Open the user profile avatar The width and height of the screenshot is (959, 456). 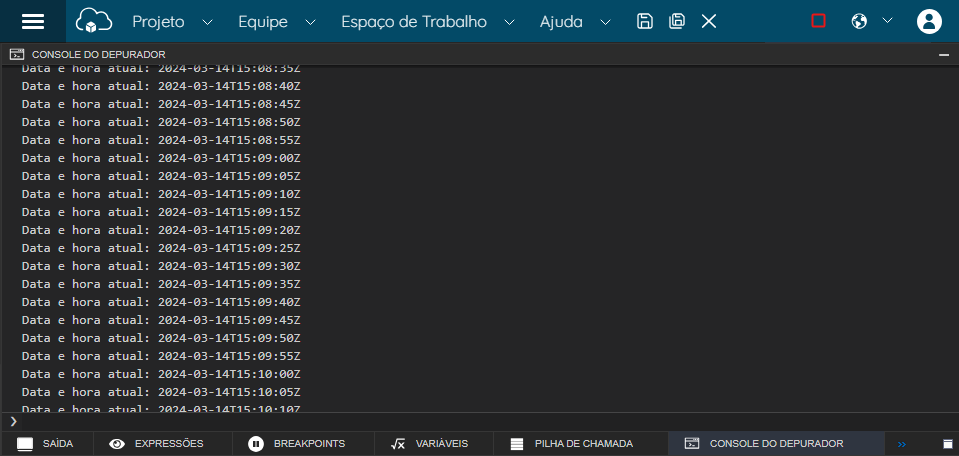tap(929, 21)
